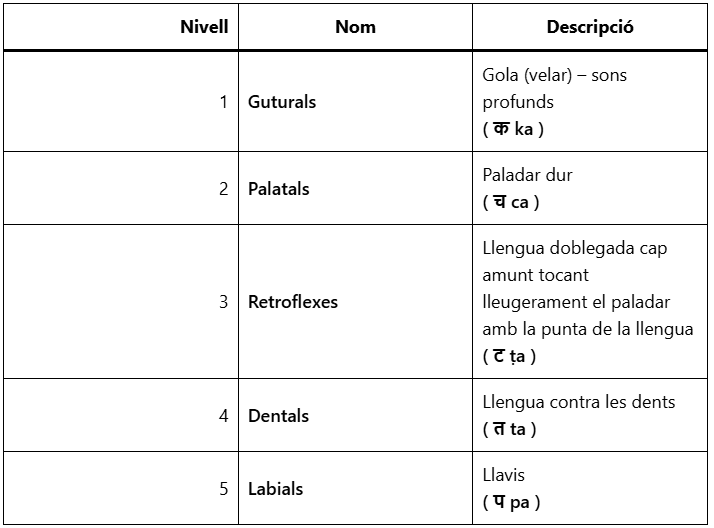Select the cell with level number 1

(223, 102)
